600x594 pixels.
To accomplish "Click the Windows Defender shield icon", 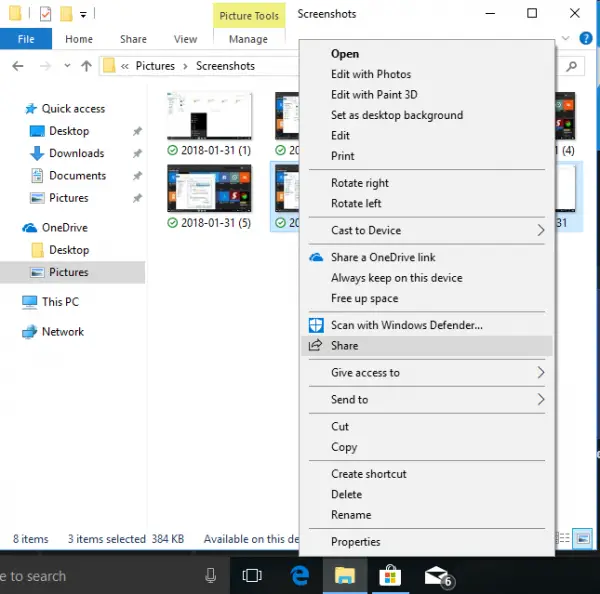I will tap(316, 325).
